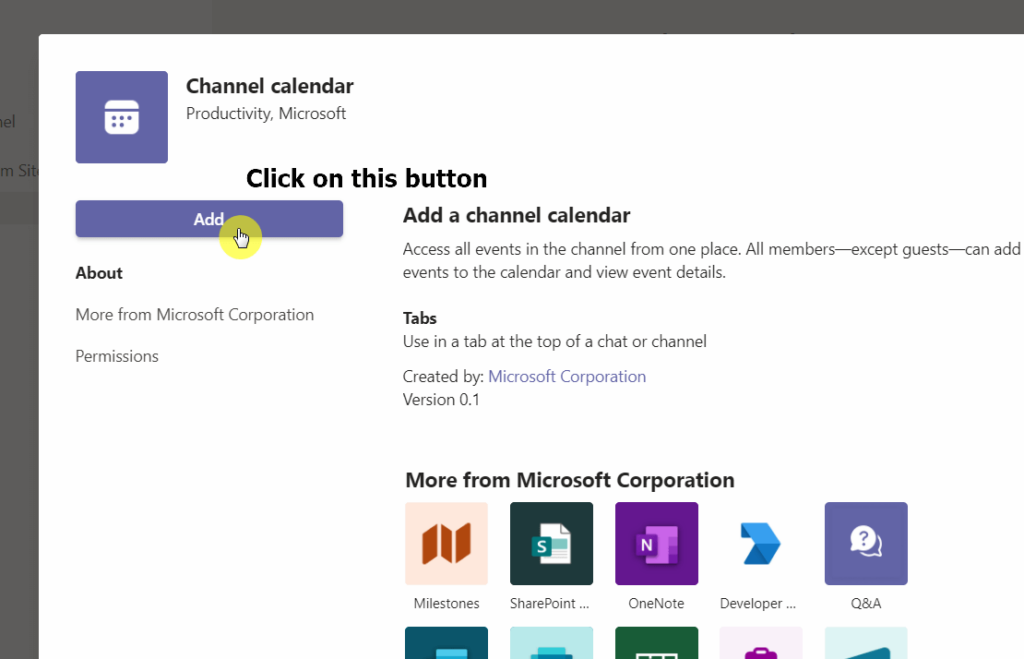Open the Developer Portal app tile
The image size is (1024, 659).
761,543
